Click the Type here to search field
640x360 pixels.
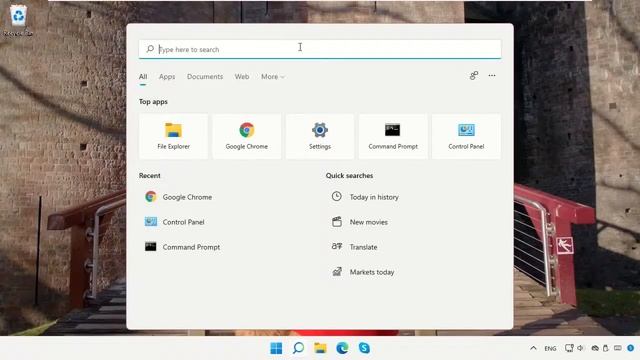tap(320, 49)
